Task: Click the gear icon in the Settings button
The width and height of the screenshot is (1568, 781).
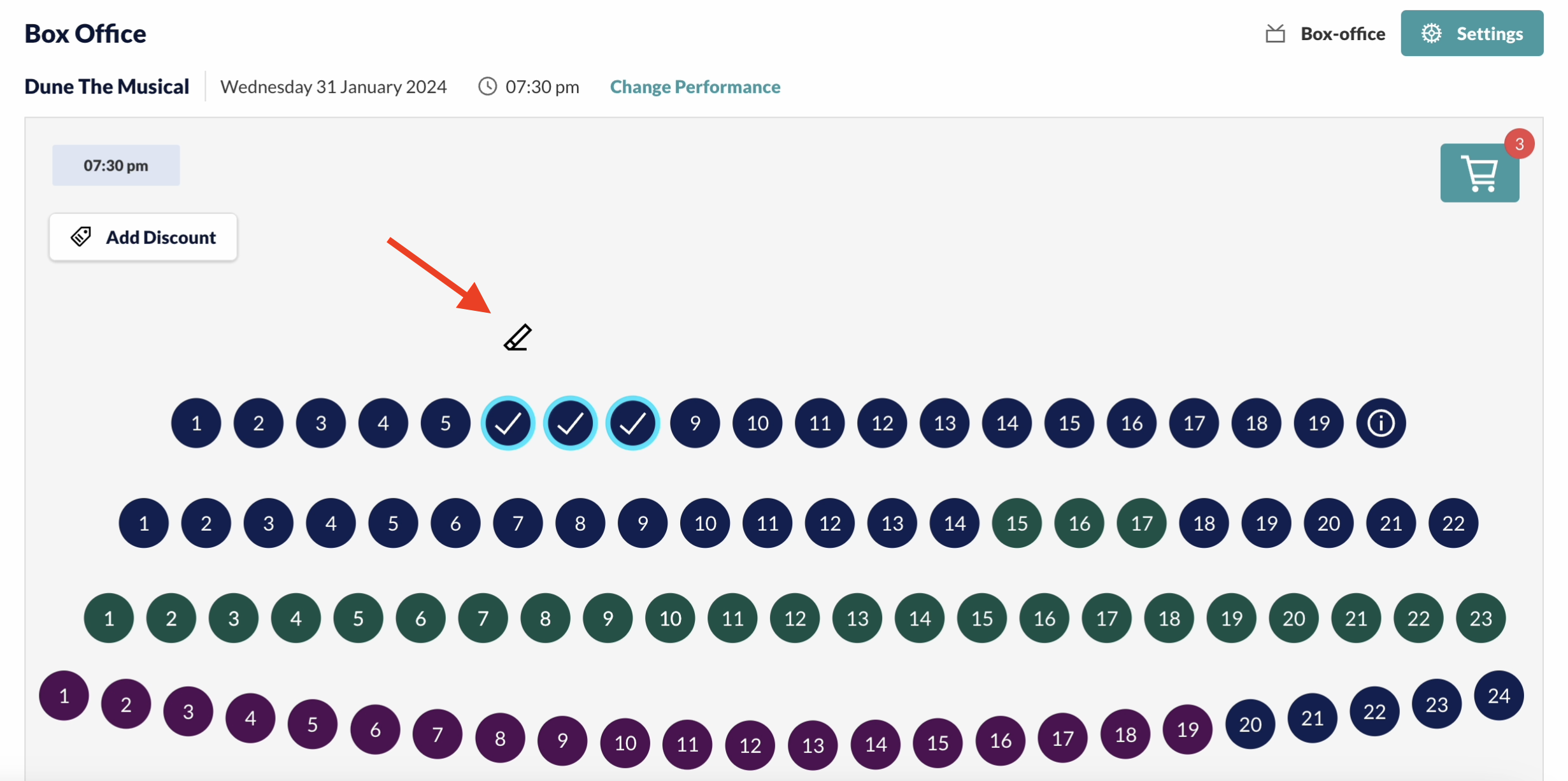Action: click(1431, 33)
